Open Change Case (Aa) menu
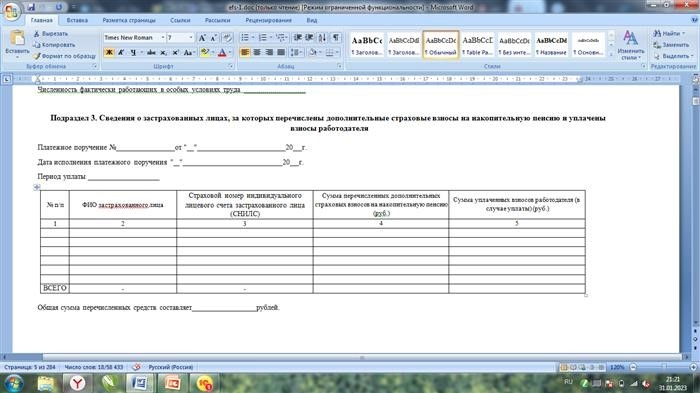 [x=188, y=52]
